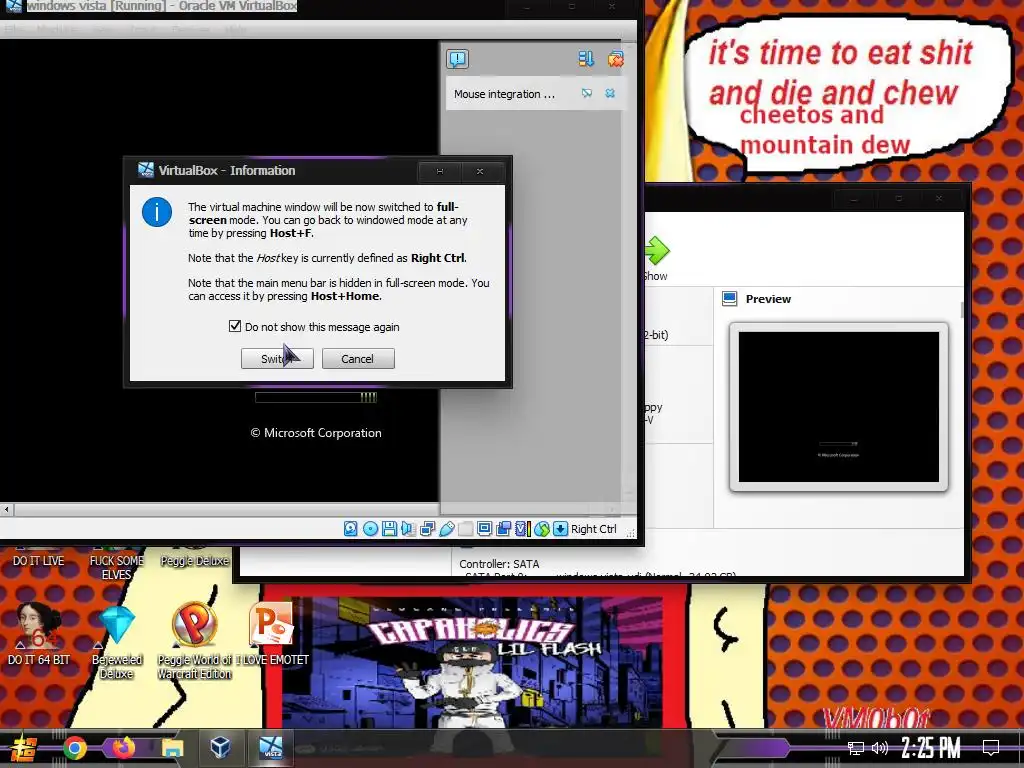Viewport: 1024px width, 768px height.
Task: Click the blue information icon in the dialog
Action: (157, 212)
